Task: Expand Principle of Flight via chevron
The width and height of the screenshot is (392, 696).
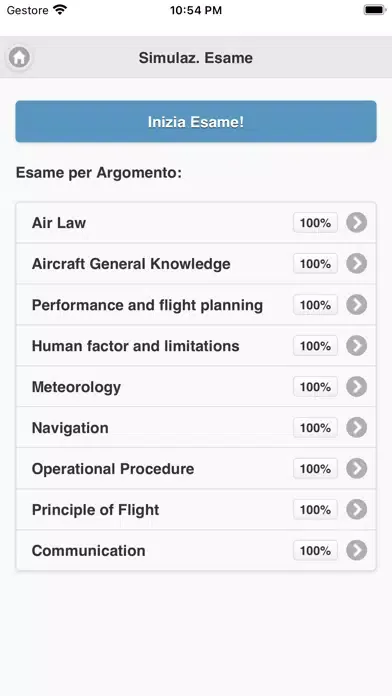Action: 356,510
